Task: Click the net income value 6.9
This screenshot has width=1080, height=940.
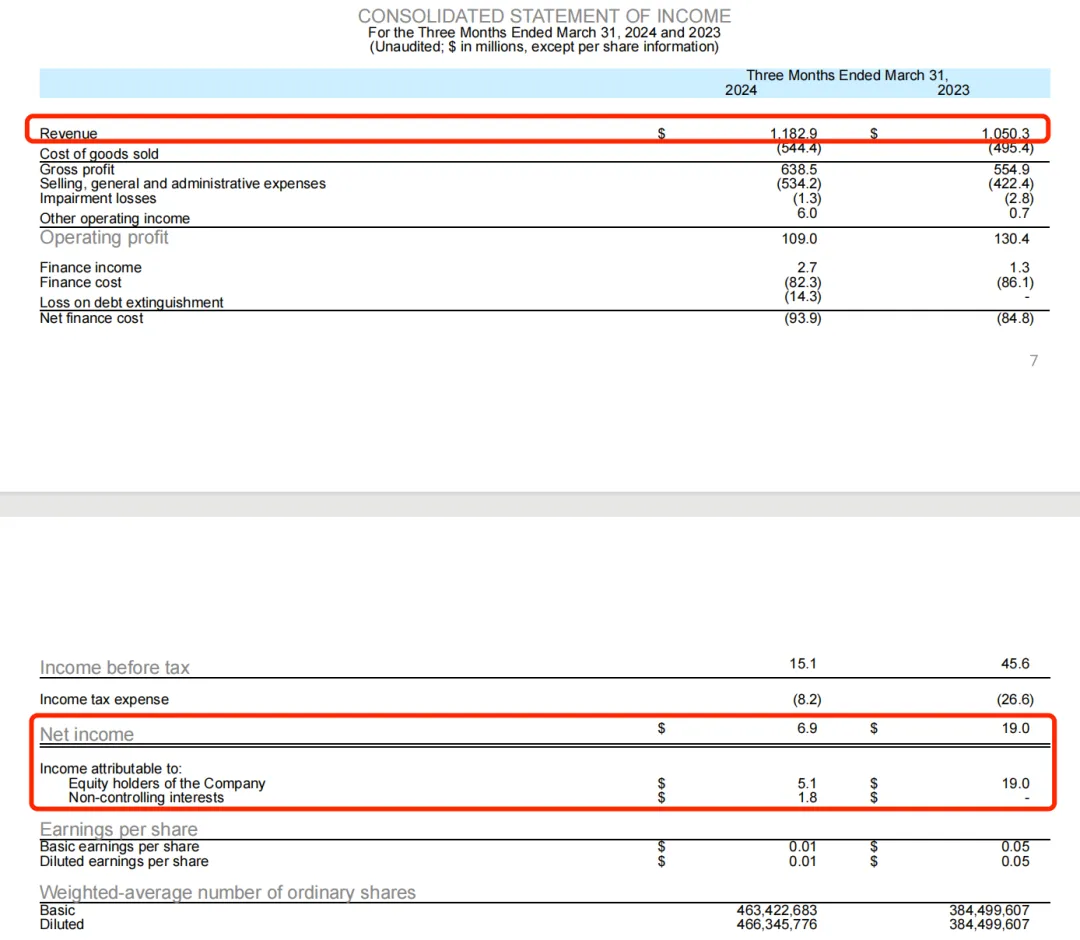Action: point(807,729)
